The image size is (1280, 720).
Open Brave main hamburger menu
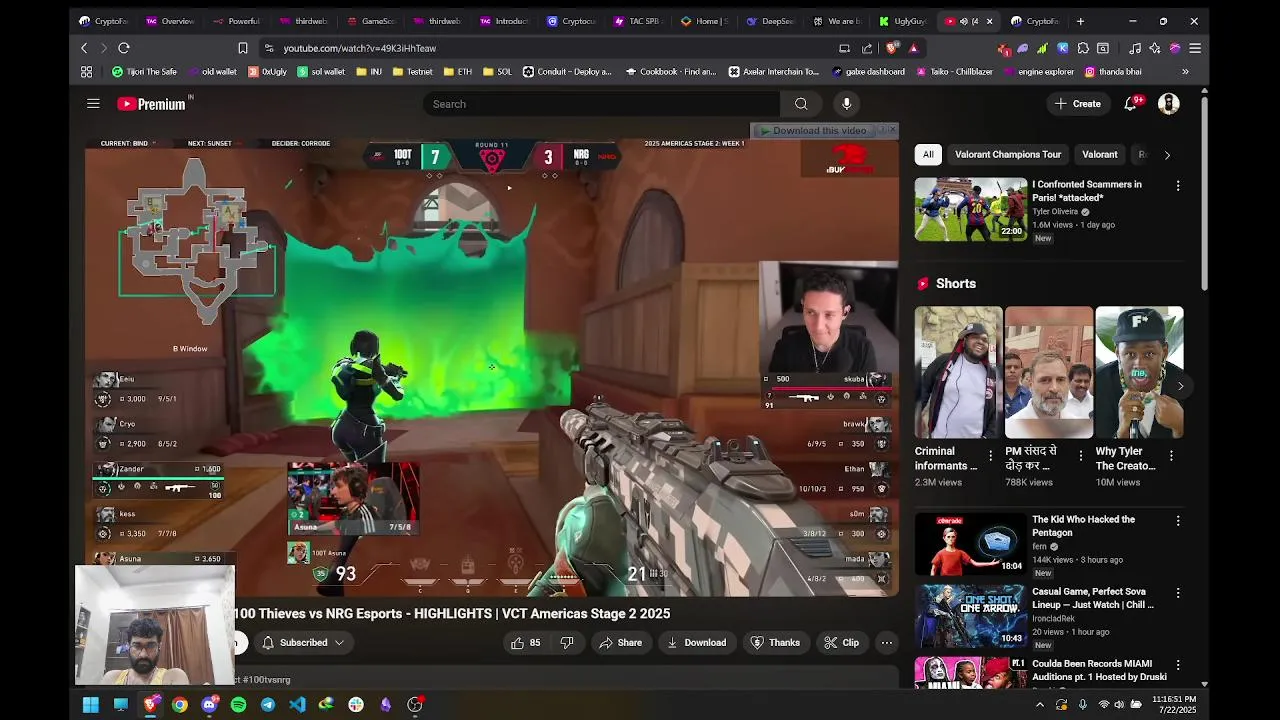[1195, 48]
